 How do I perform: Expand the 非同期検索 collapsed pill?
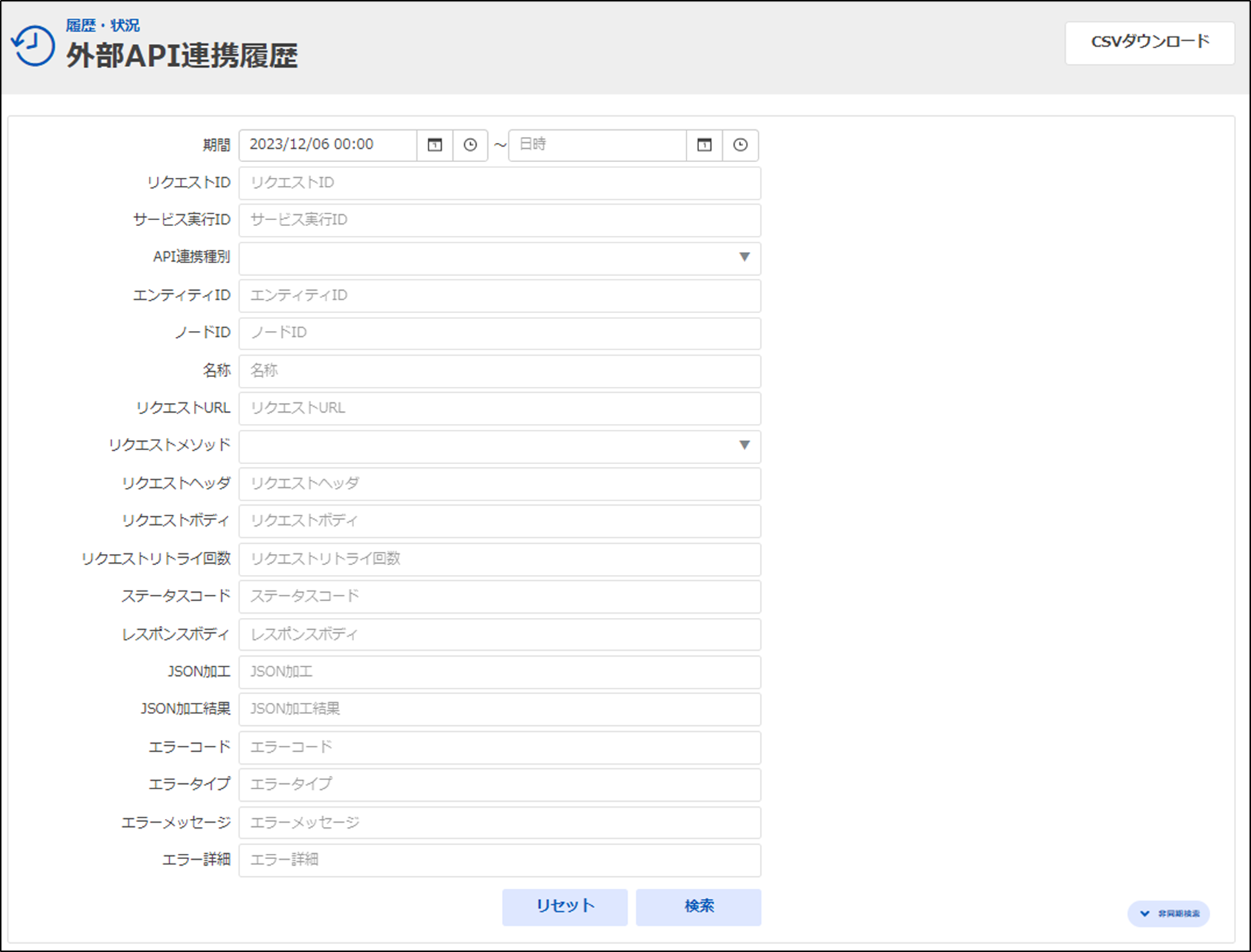pos(1168,913)
